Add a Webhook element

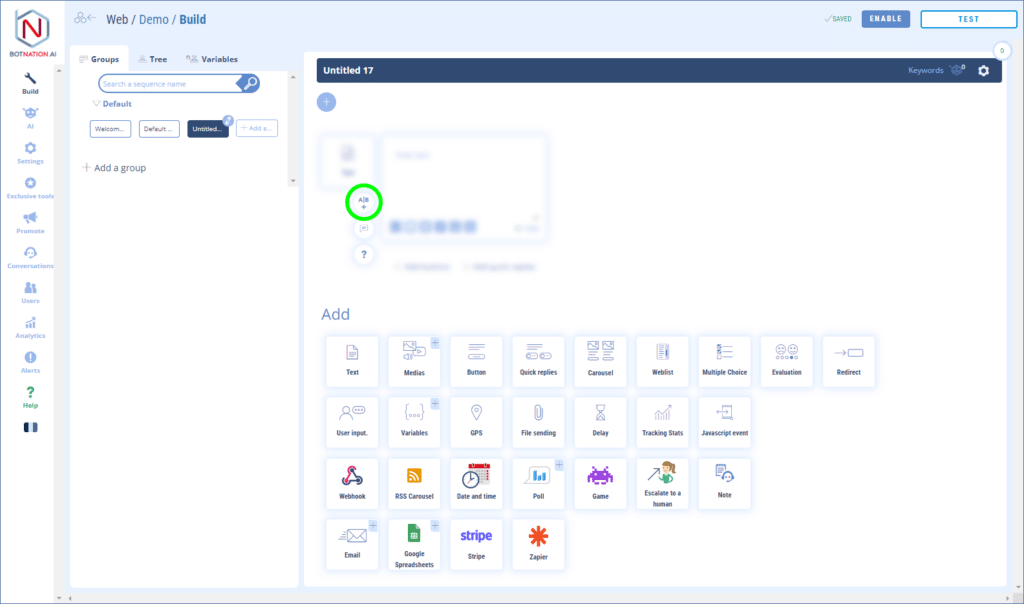point(352,484)
